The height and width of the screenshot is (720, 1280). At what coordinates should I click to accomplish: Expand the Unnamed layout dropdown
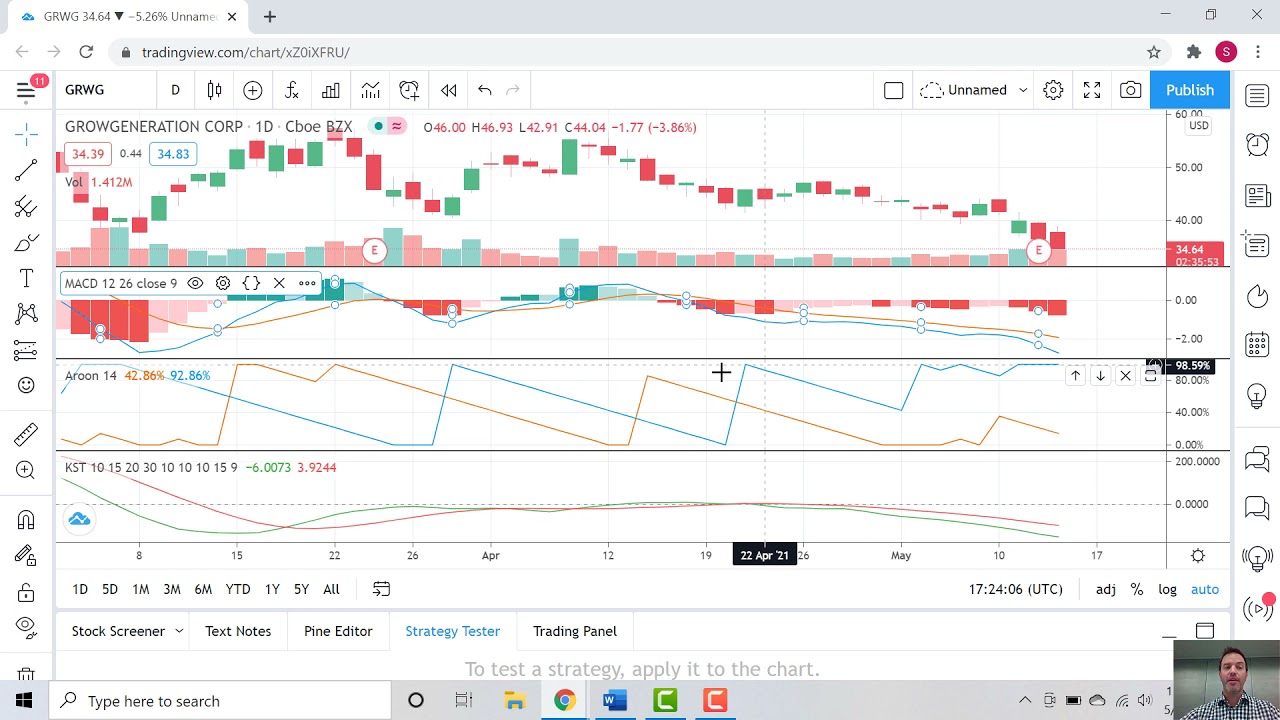(1023, 90)
